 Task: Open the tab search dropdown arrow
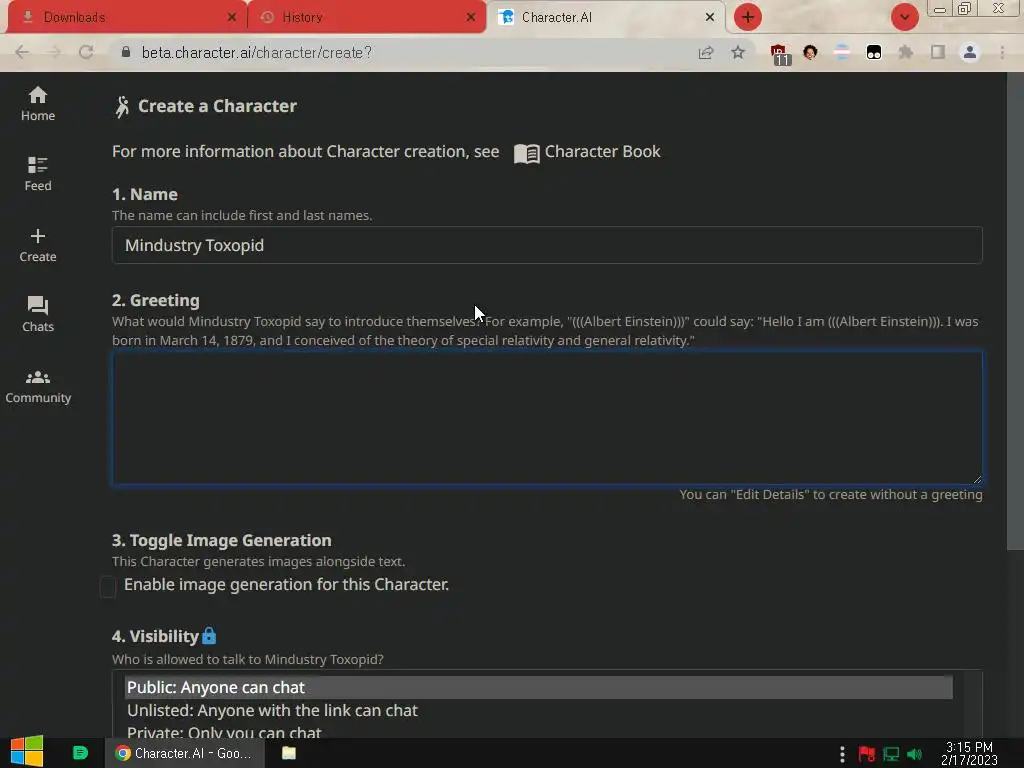(904, 17)
